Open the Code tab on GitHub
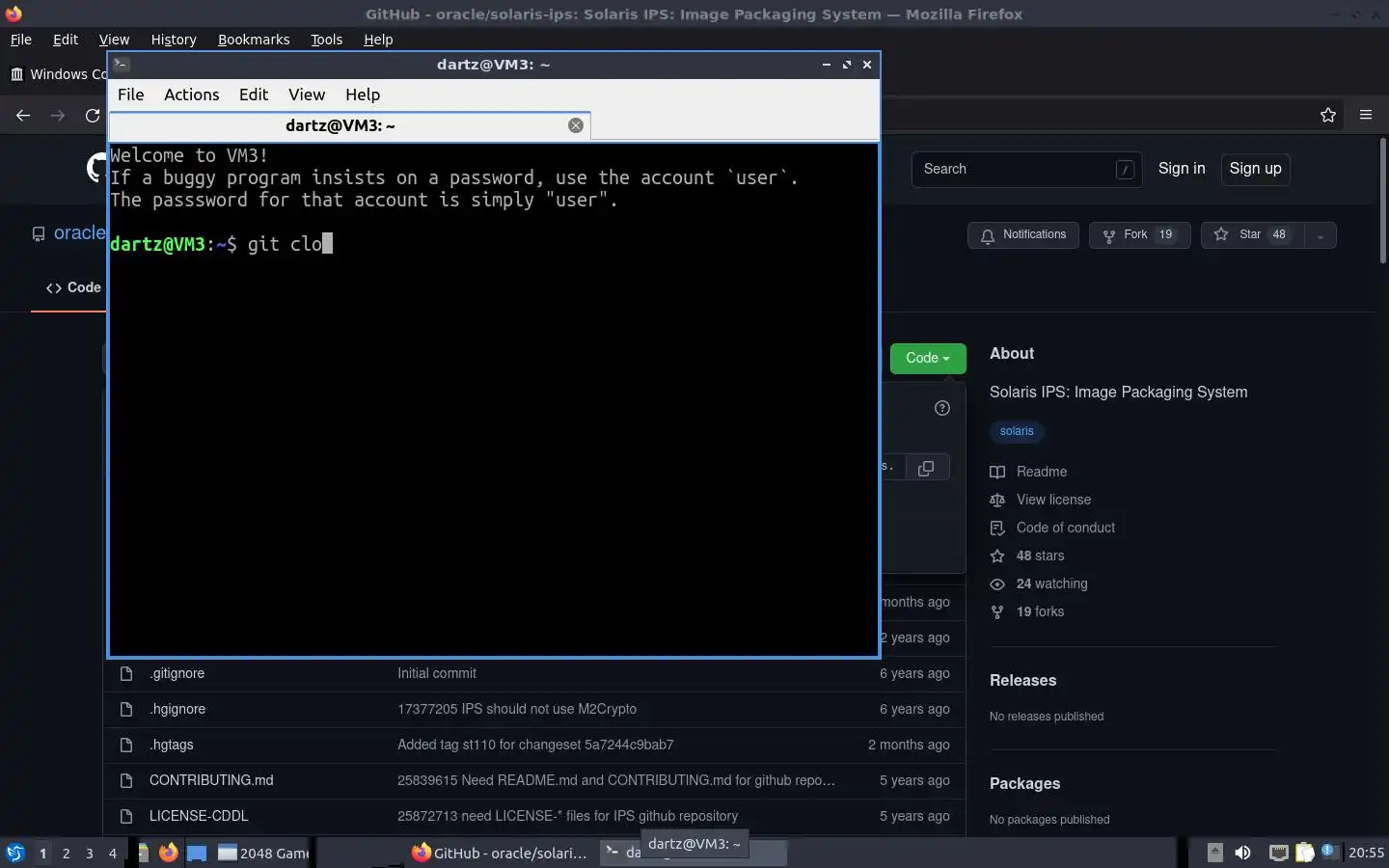Image resolution: width=1389 pixels, height=868 pixels. [73, 287]
